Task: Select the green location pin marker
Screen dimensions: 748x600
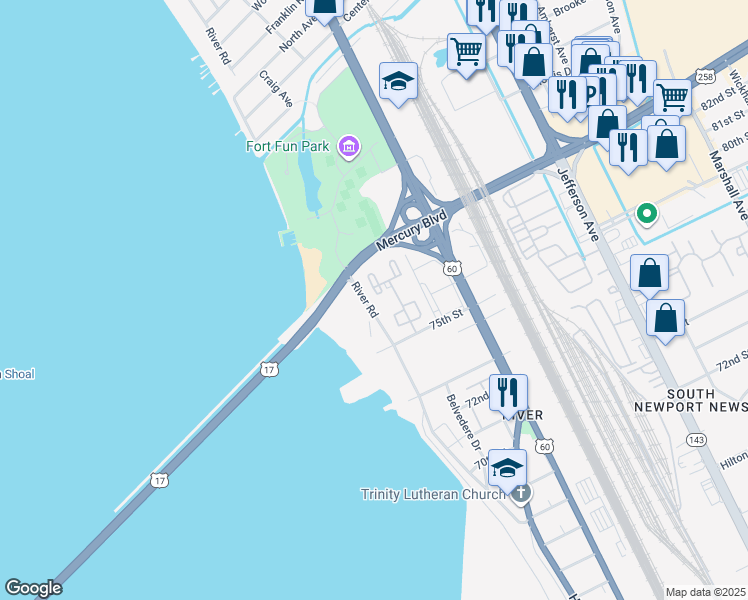Action: pyautogui.click(x=647, y=214)
